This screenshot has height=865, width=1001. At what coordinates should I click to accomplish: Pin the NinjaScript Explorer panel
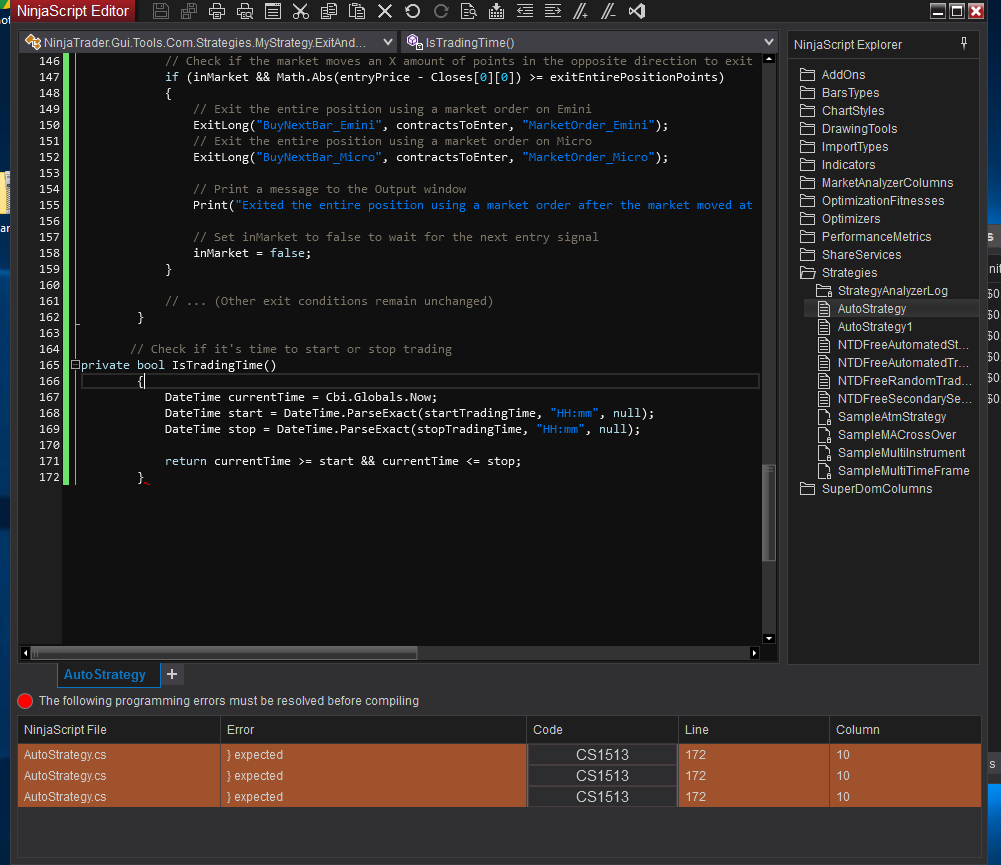[963, 44]
